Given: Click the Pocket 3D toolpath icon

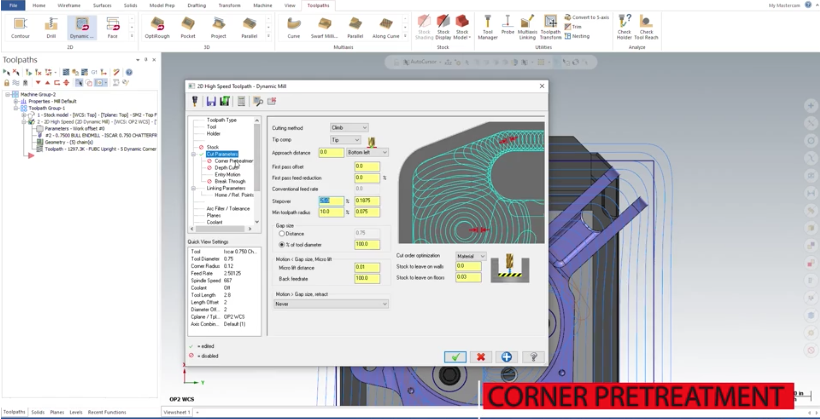Looking at the screenshot, I should point(188,28).
